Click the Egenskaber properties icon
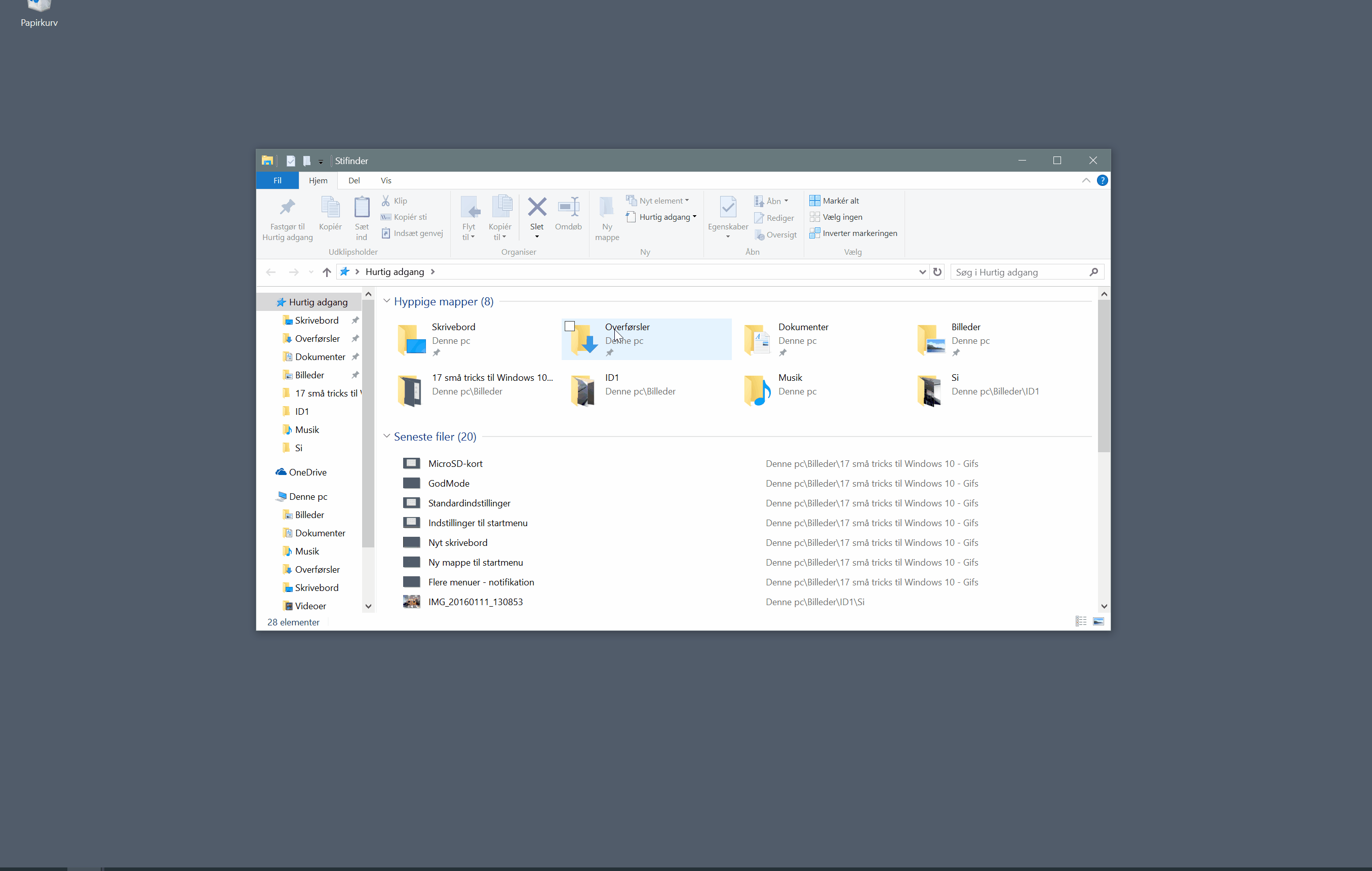The width and height of the screenshot is (1372, 871). (728, 207)
